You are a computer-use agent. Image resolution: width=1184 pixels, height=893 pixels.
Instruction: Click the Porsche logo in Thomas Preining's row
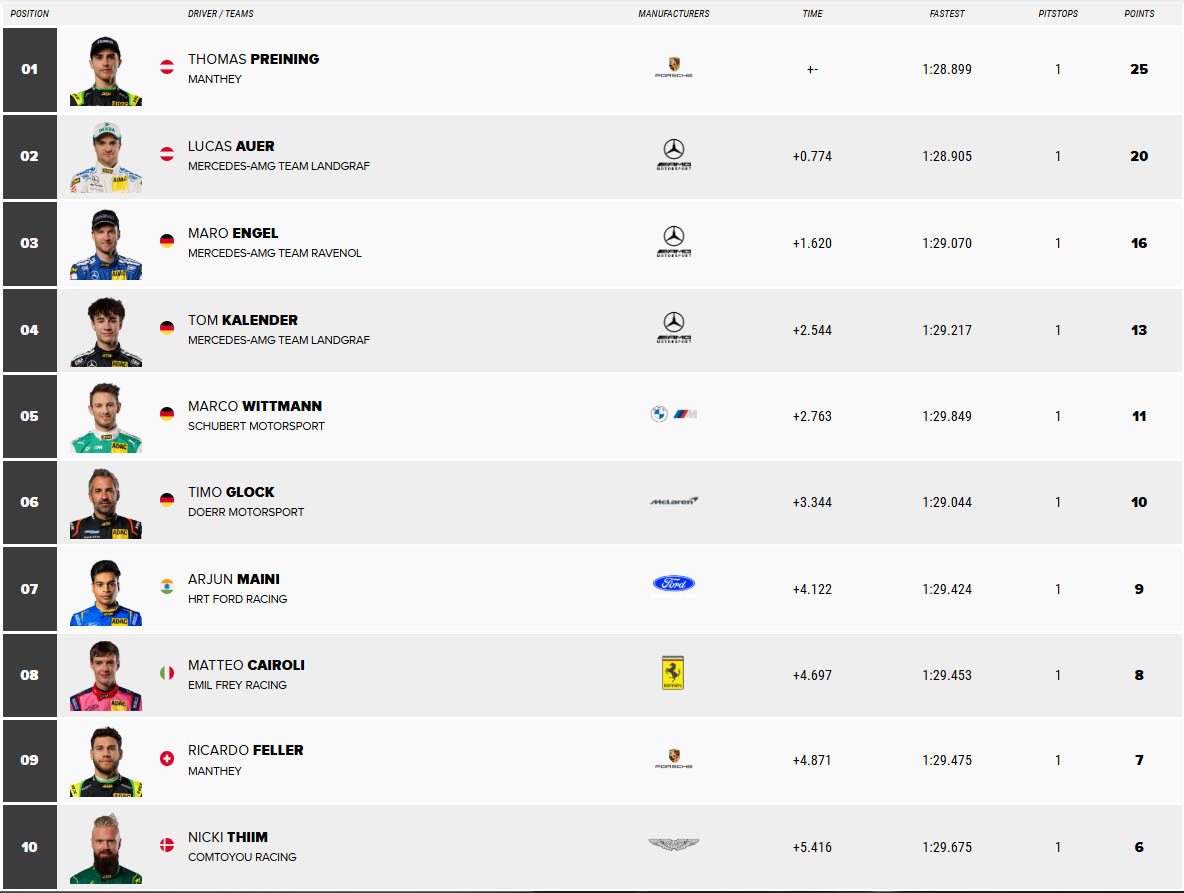673,68
